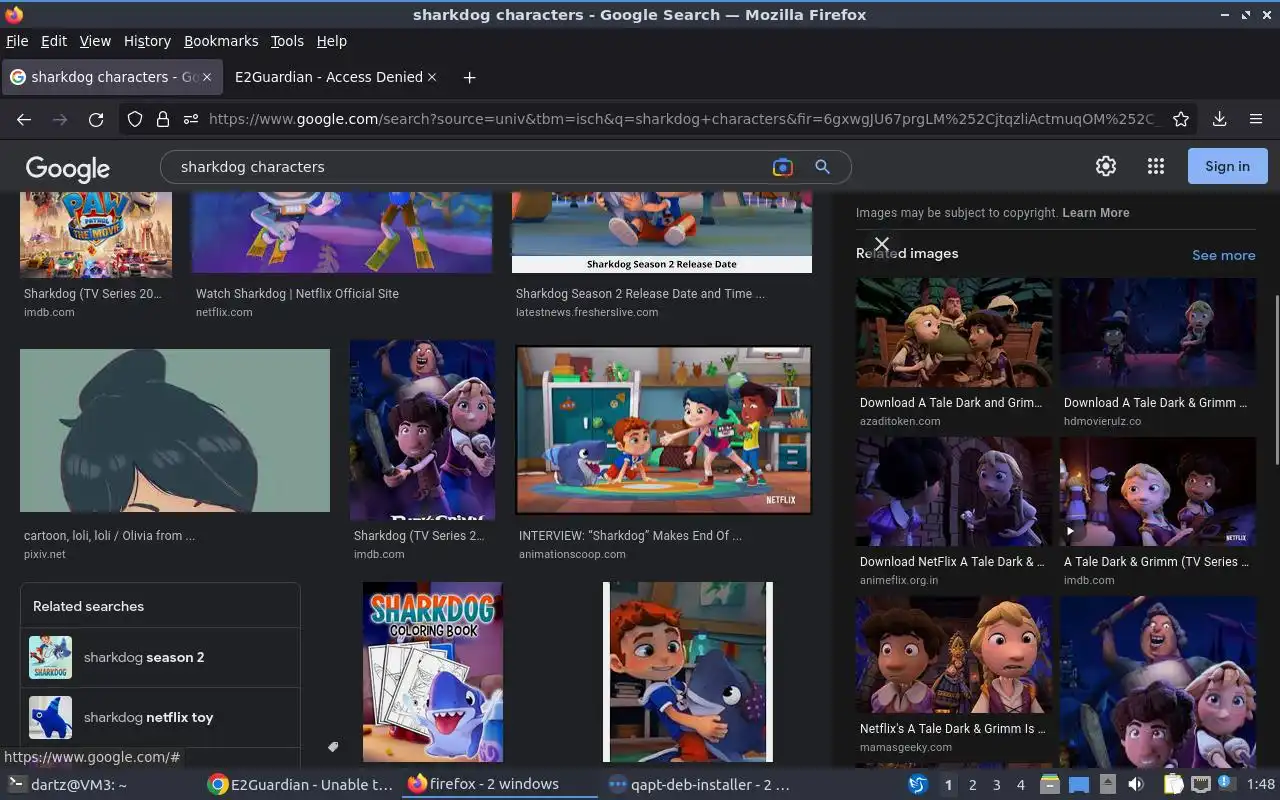The width and height of the screenshot is (1280, 800).
Task: Search by image using the Google Lens icon
Action: (783, 167)
